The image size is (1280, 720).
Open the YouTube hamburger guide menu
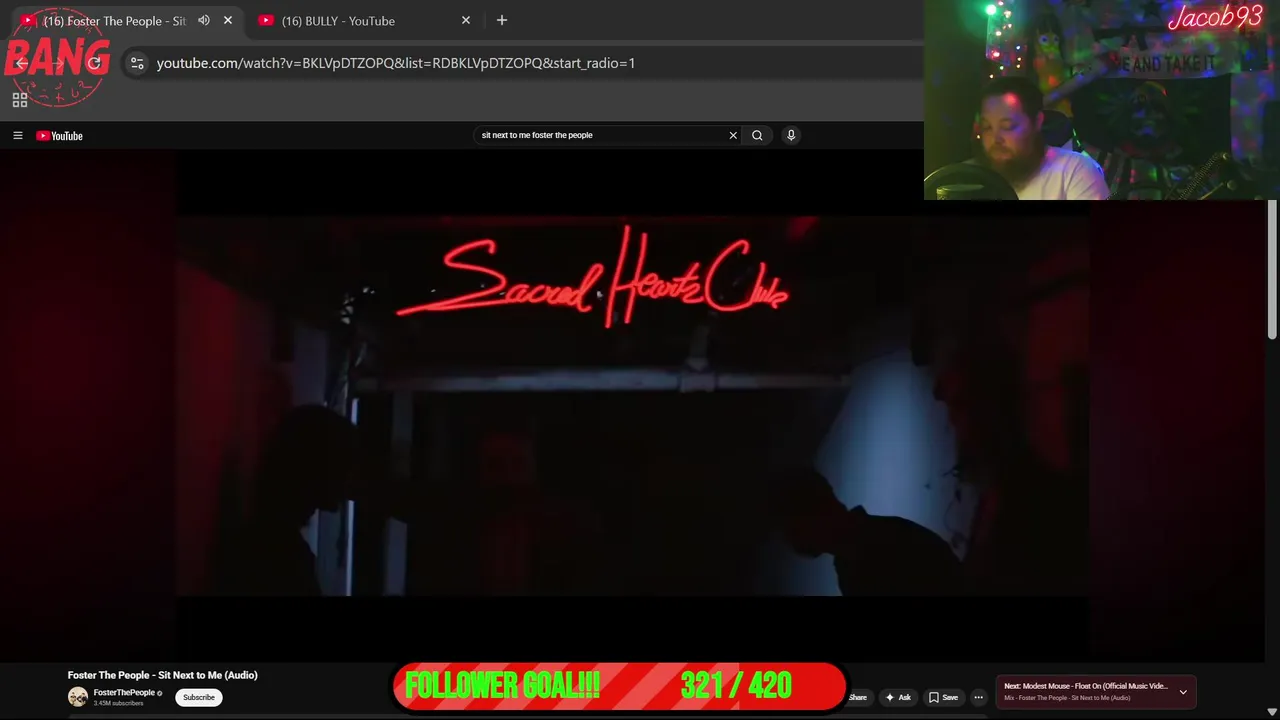point(17,135)
